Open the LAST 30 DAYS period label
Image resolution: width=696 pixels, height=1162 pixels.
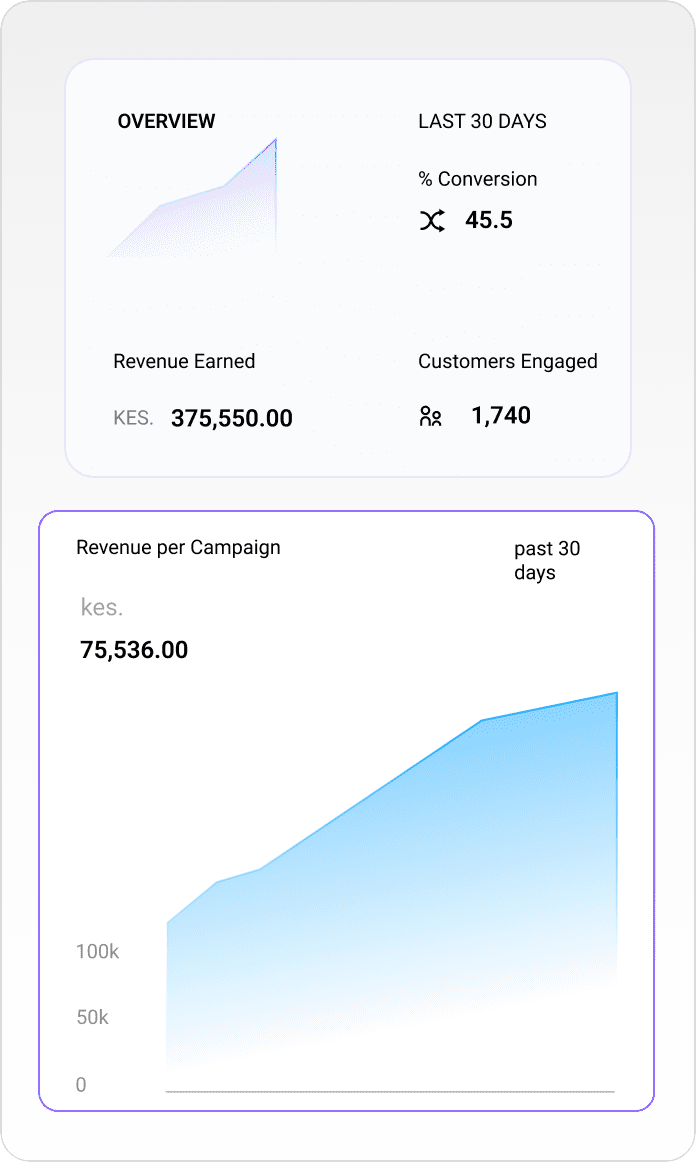482,121
